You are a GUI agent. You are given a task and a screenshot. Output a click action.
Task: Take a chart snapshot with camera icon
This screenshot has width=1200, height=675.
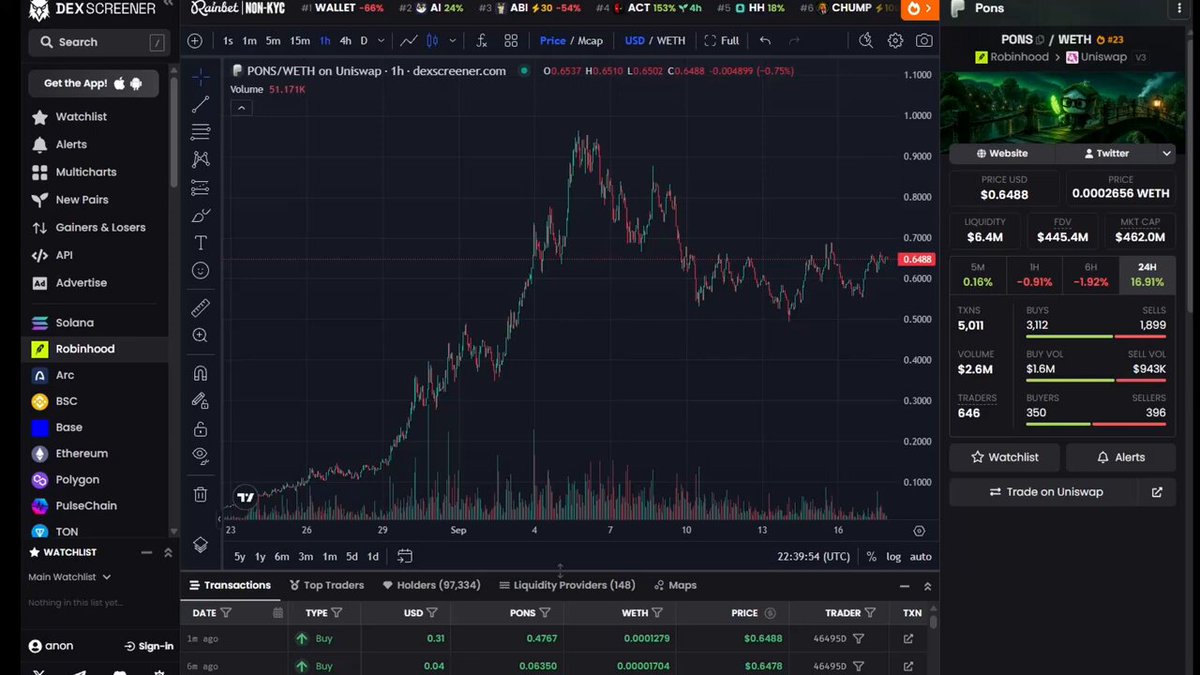click(924, 41)
